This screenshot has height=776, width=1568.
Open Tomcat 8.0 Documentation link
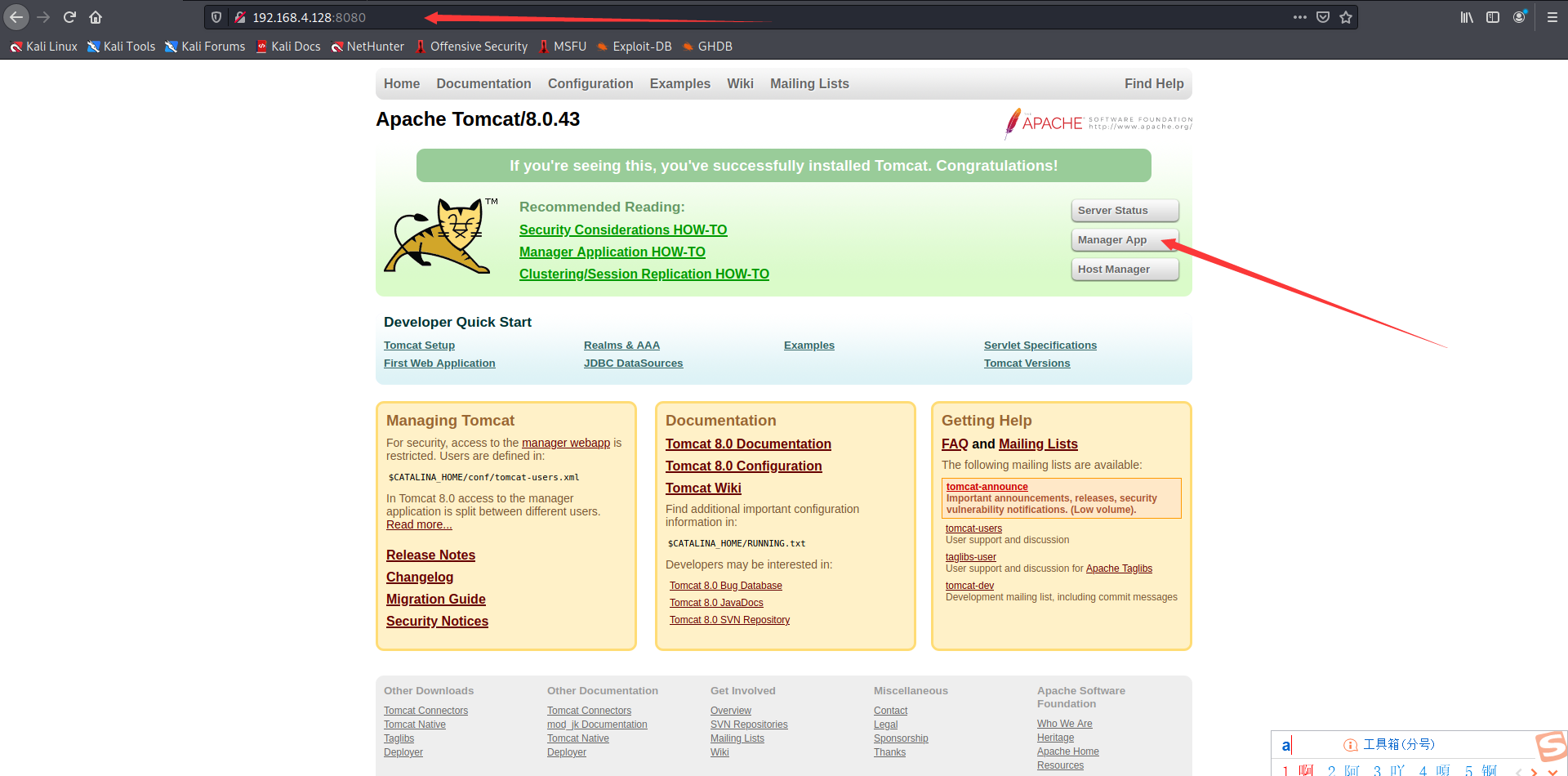pyautogui.click(x=748, y=444)
